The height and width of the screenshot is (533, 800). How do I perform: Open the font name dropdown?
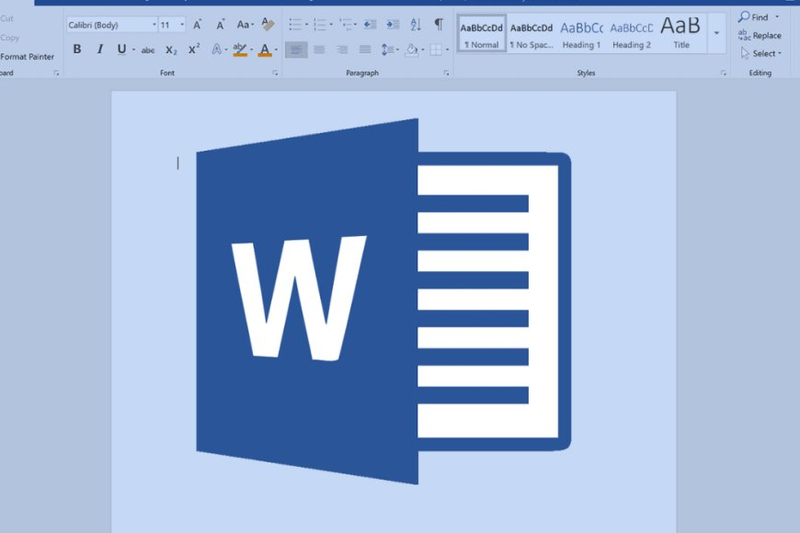coord(154,24)
